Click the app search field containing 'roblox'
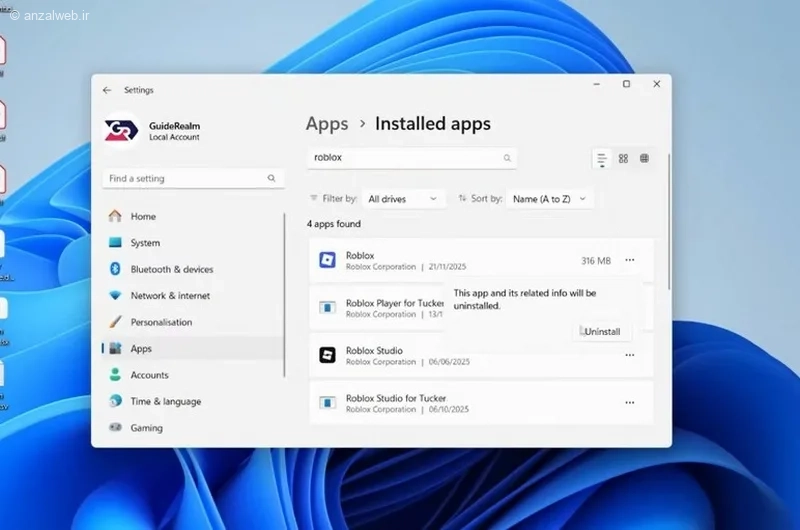 (412, 158)
